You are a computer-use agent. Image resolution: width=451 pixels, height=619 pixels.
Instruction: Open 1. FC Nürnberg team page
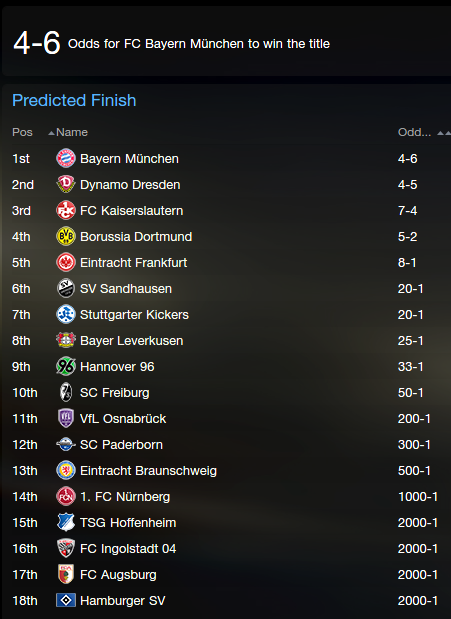coord(125,497)
